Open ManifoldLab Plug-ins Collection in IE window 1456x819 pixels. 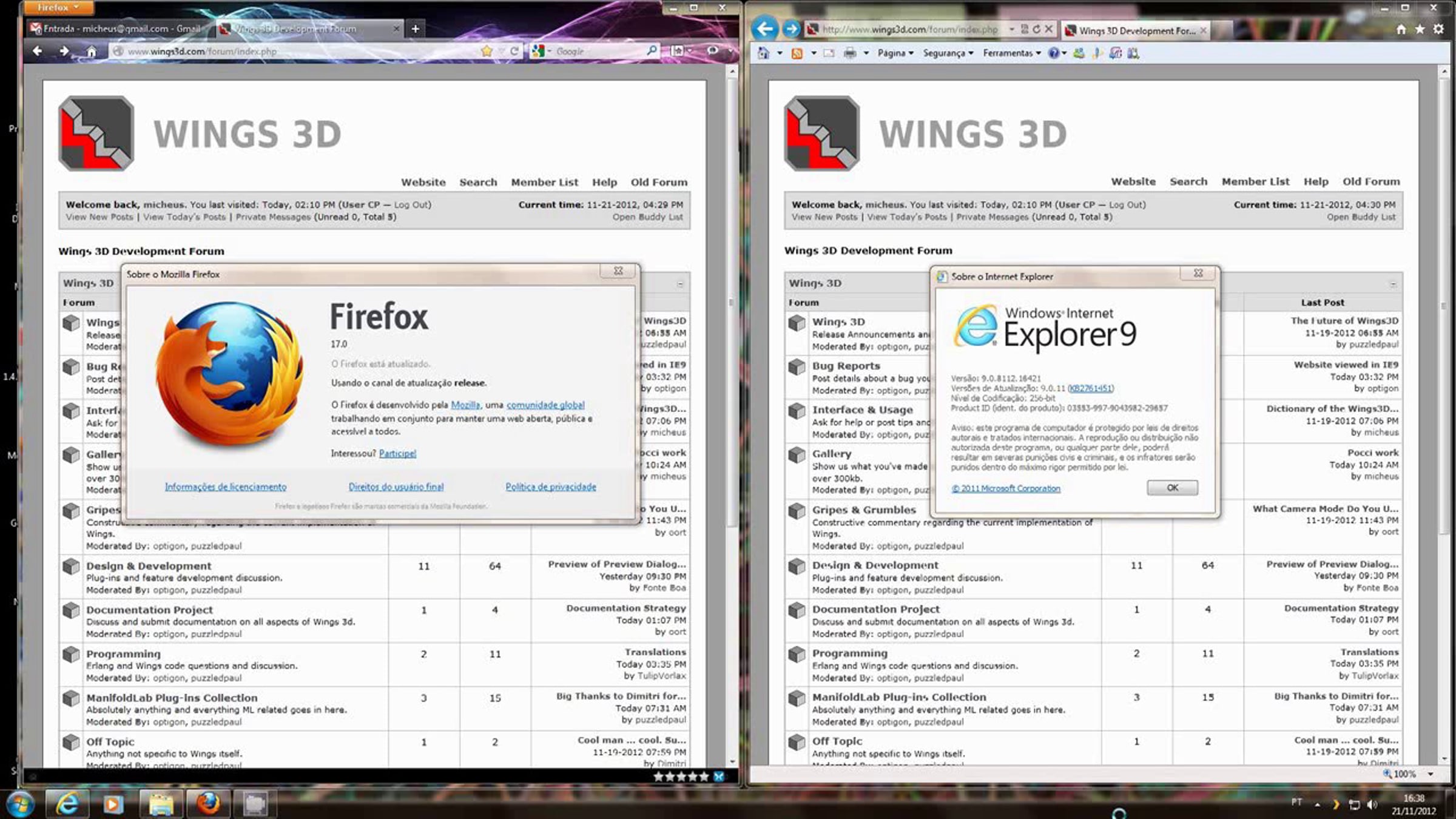click(899, 697)
